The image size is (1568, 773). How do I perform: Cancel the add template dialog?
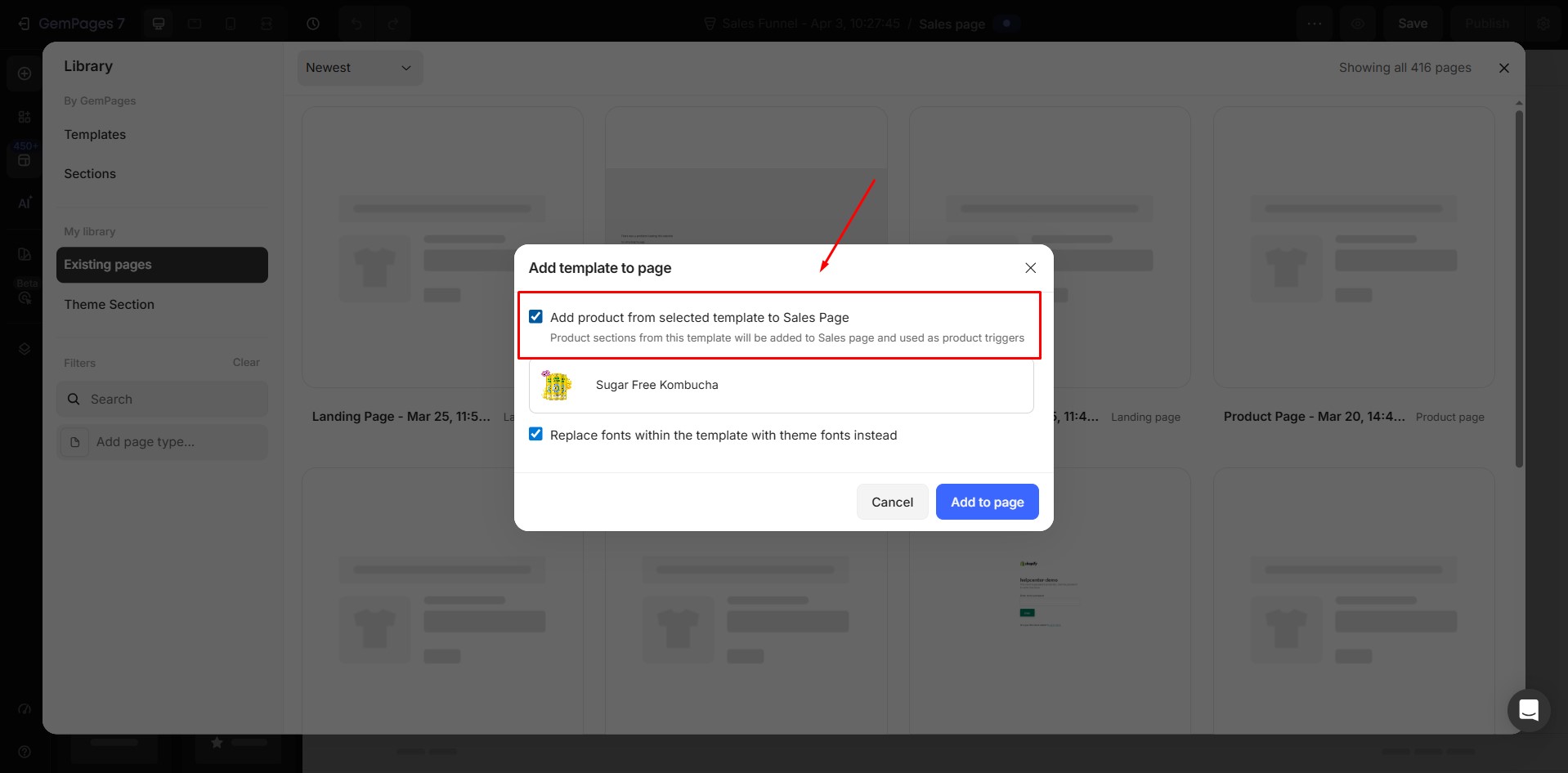point(892,502)
